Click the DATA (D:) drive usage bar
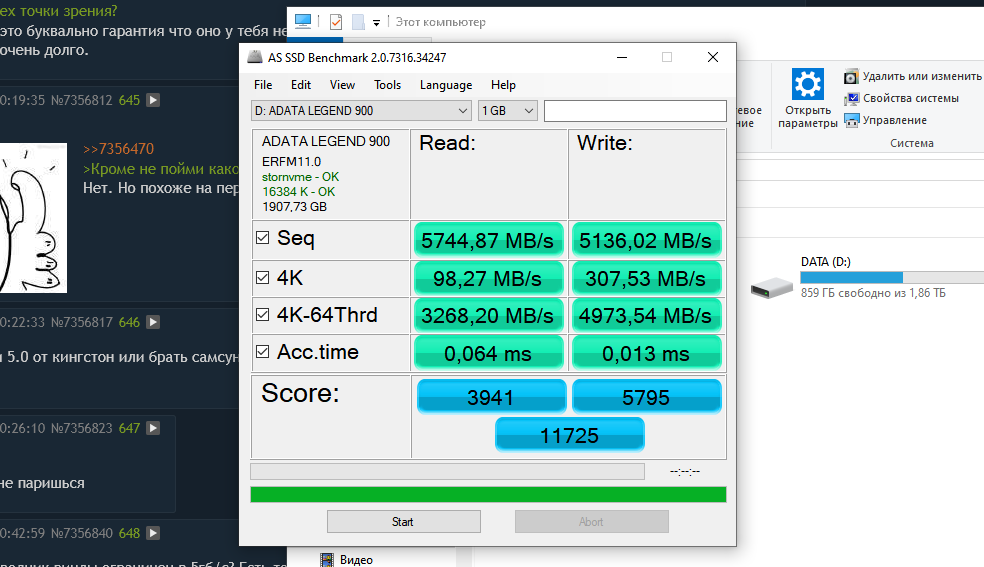 [892, 277]
